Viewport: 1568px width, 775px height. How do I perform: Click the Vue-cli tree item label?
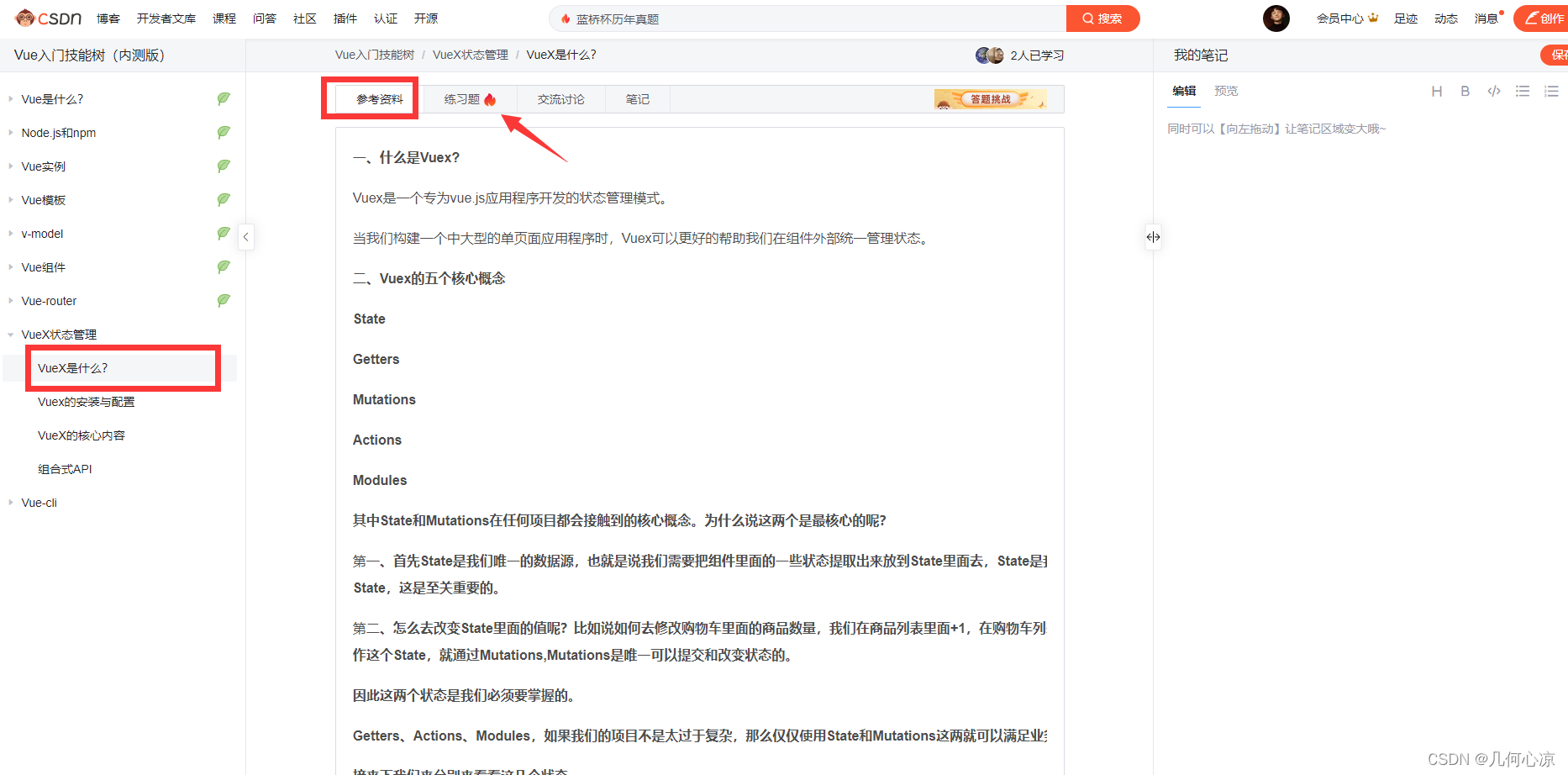click(x=39, y=503)
